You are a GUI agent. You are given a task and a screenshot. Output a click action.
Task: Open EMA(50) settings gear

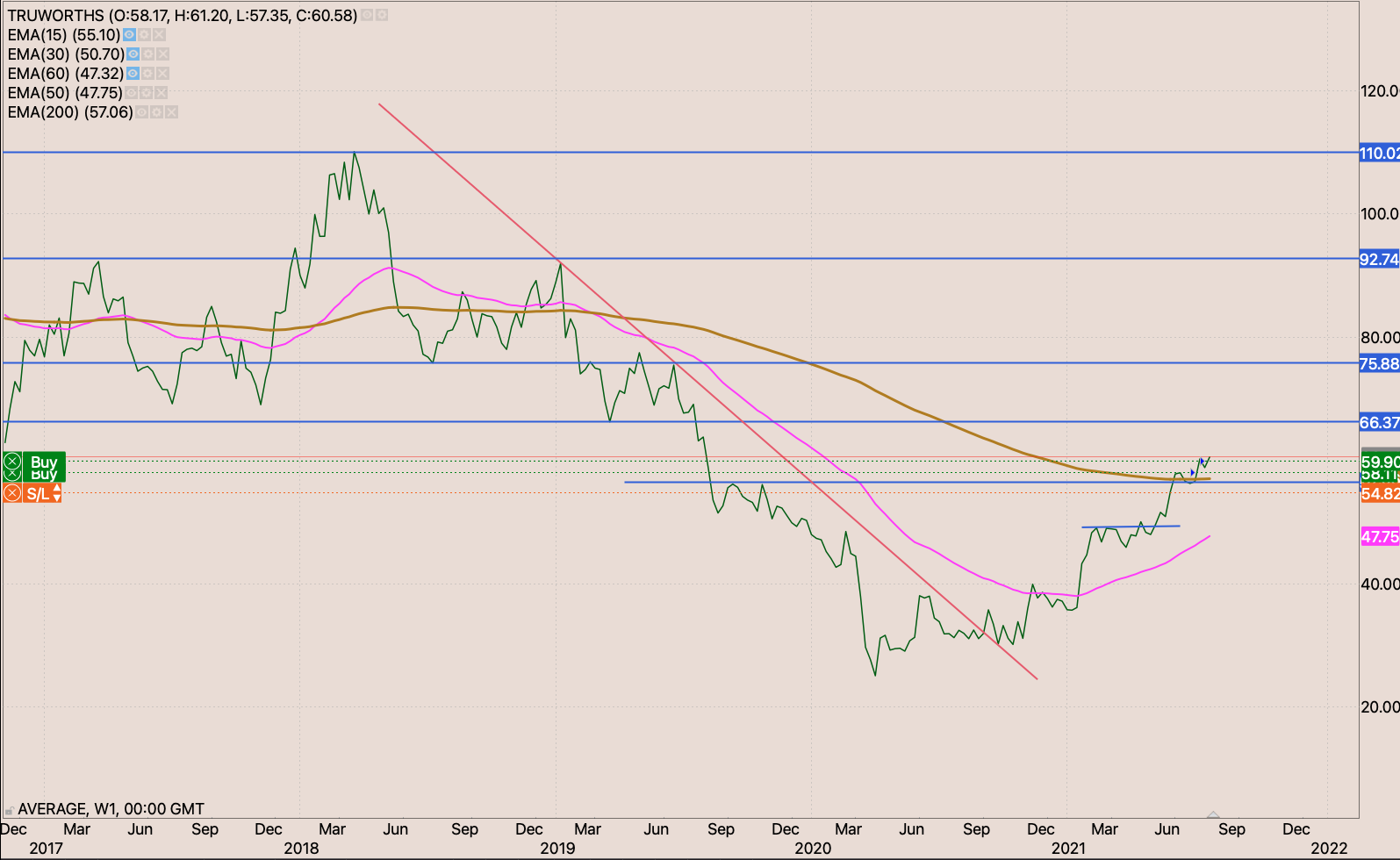point(146,93)
